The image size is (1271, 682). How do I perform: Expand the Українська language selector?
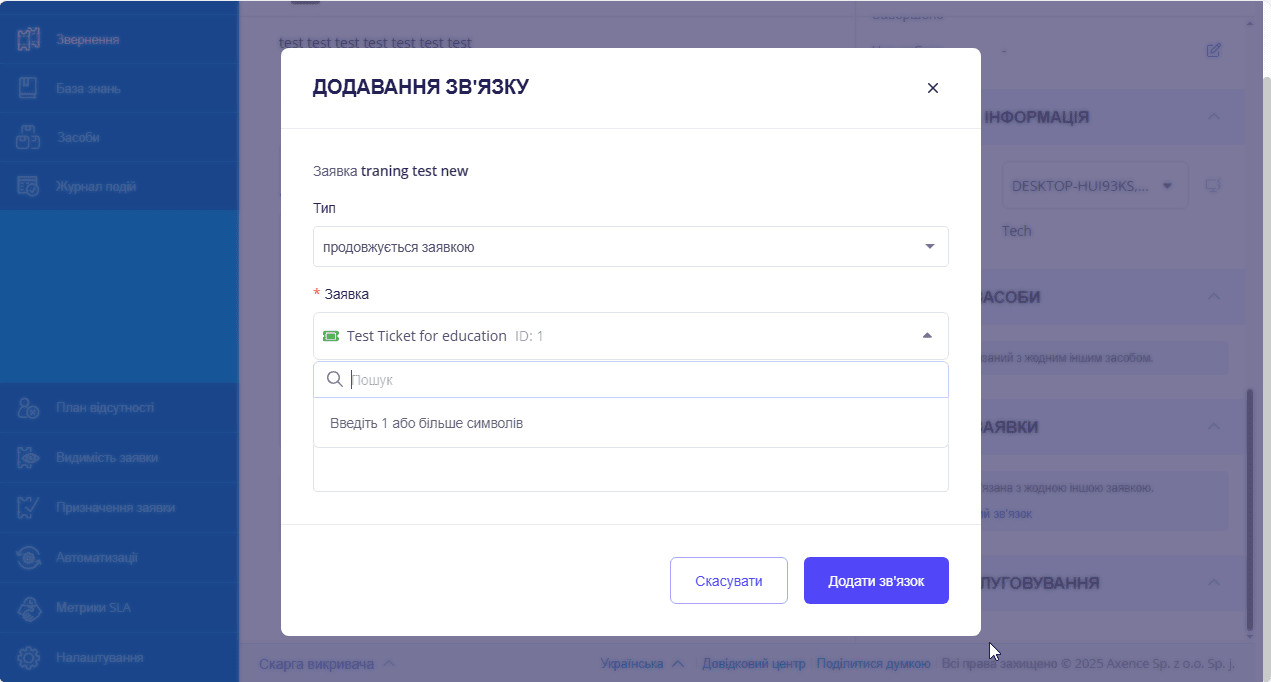point(641,662)
